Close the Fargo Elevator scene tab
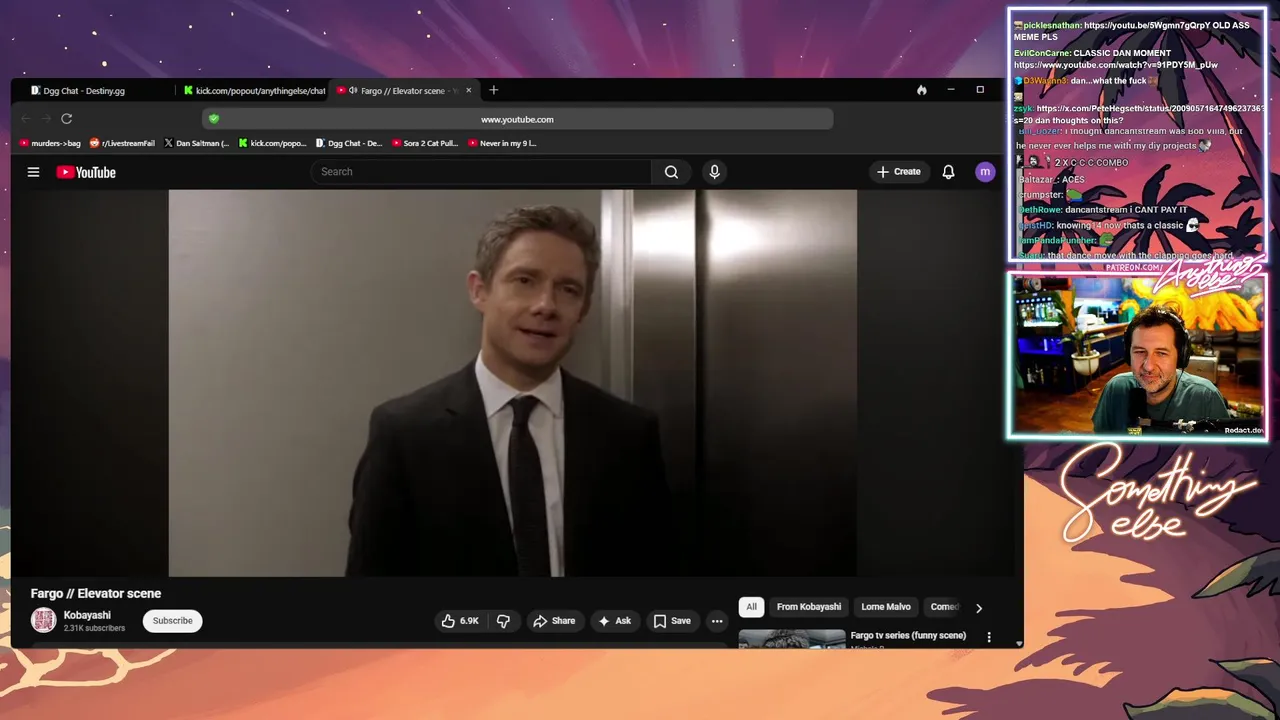The width and height of the screenshot is (1280, 720). [468, 90]
